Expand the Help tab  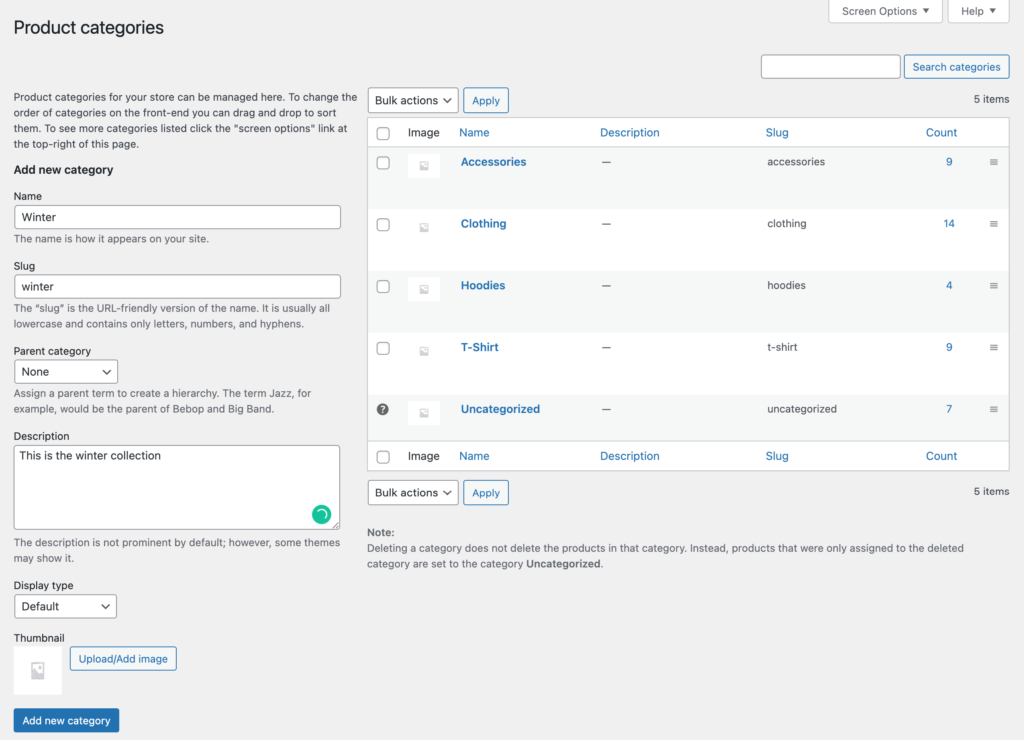tap(977, 11)
